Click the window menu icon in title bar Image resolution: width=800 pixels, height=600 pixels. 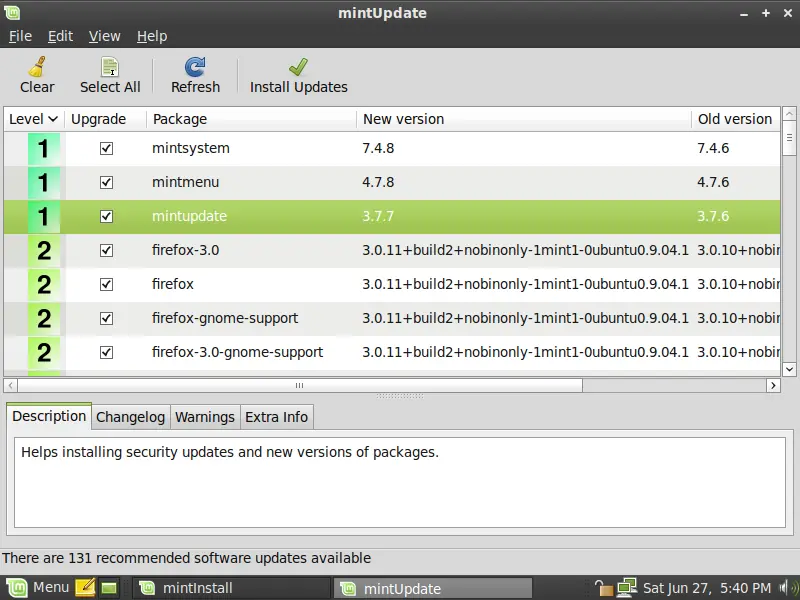[12, 12]
